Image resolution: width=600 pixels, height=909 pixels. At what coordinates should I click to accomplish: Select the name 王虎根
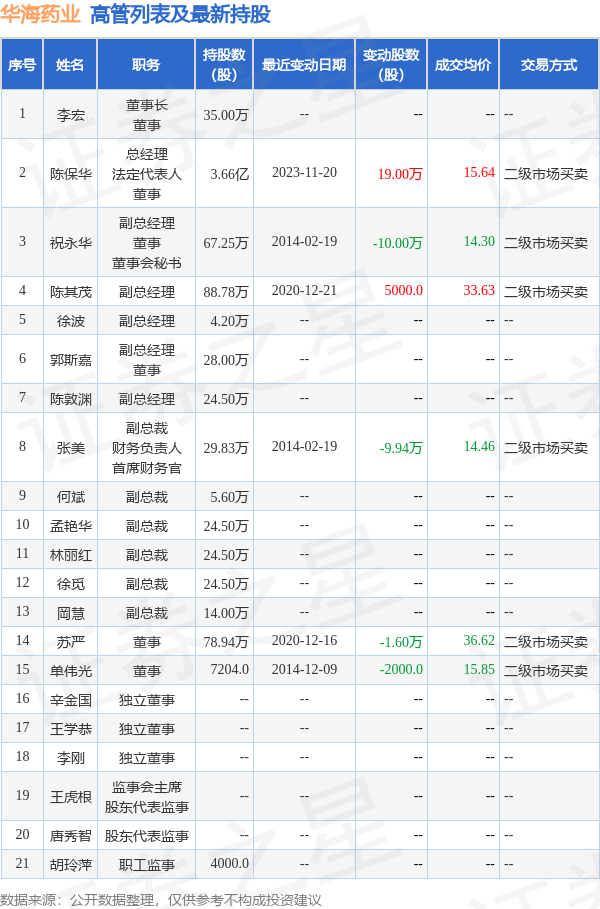71,797
